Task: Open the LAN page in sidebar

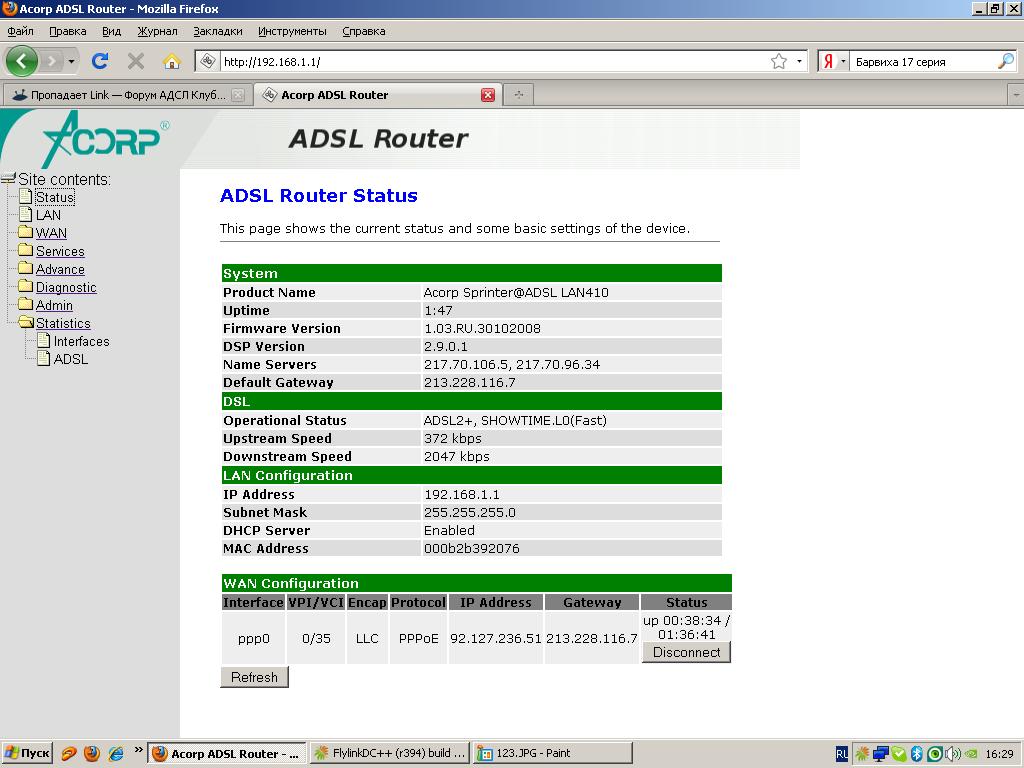Action: coord(48,215)
